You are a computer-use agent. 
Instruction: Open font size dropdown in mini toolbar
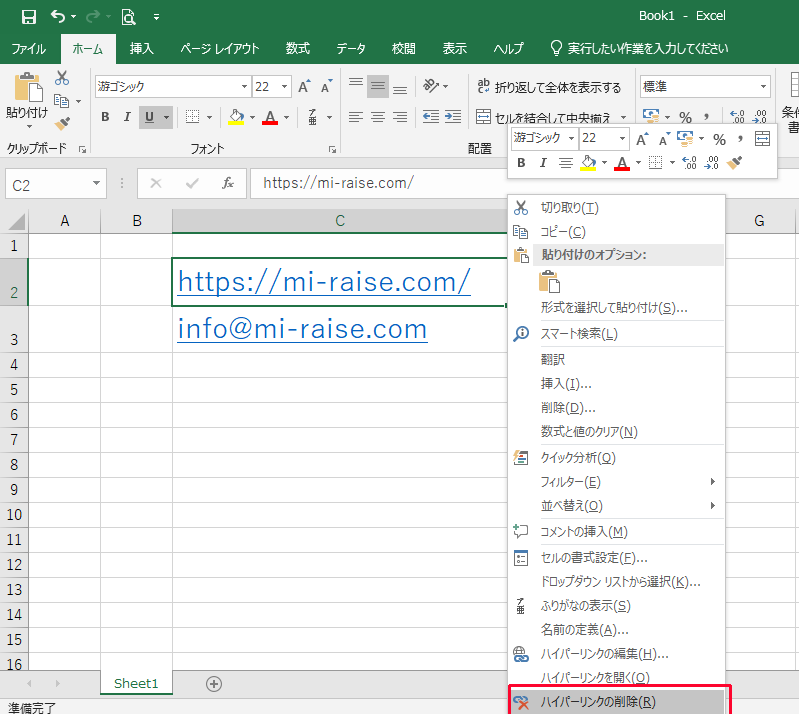622,139
